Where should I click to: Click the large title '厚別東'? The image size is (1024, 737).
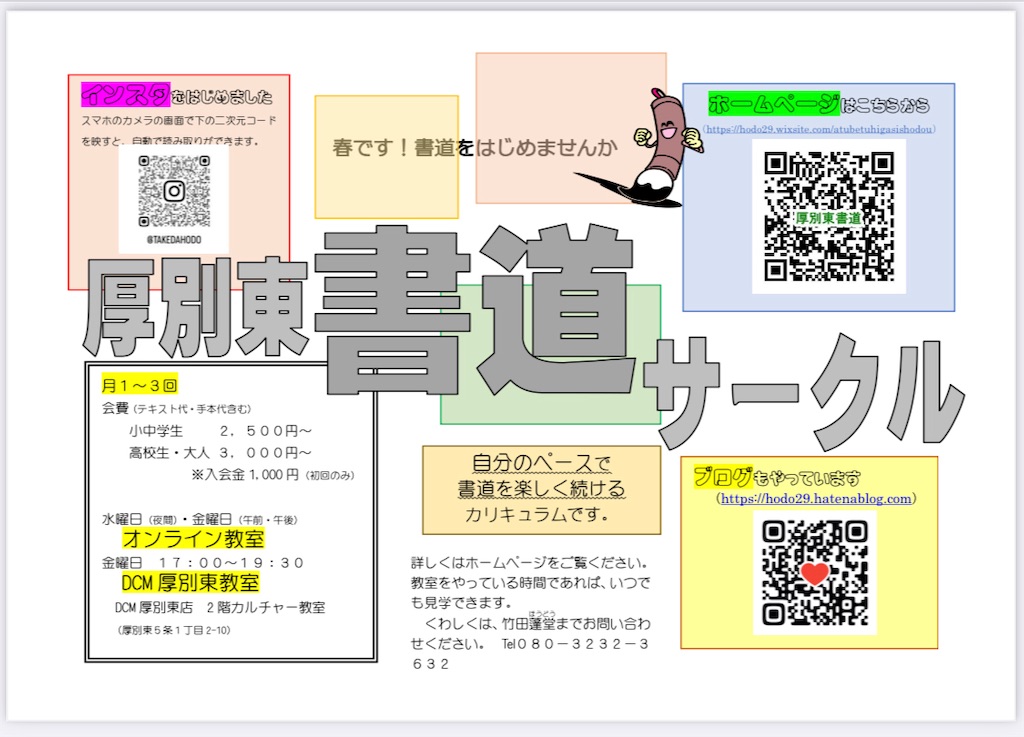(196, 307)
